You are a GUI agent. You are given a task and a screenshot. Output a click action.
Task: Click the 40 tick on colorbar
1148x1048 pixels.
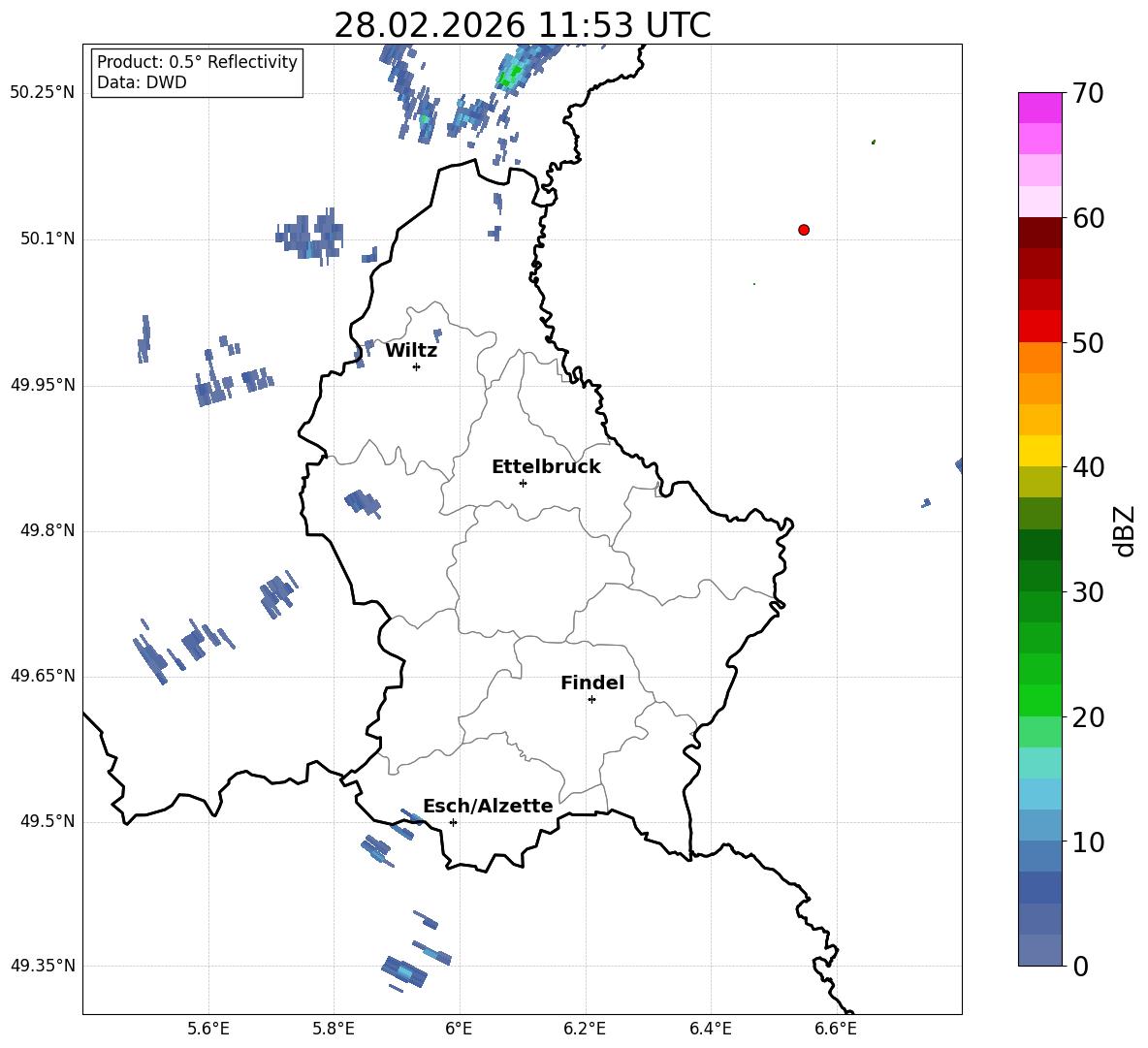click(1088, 467)
